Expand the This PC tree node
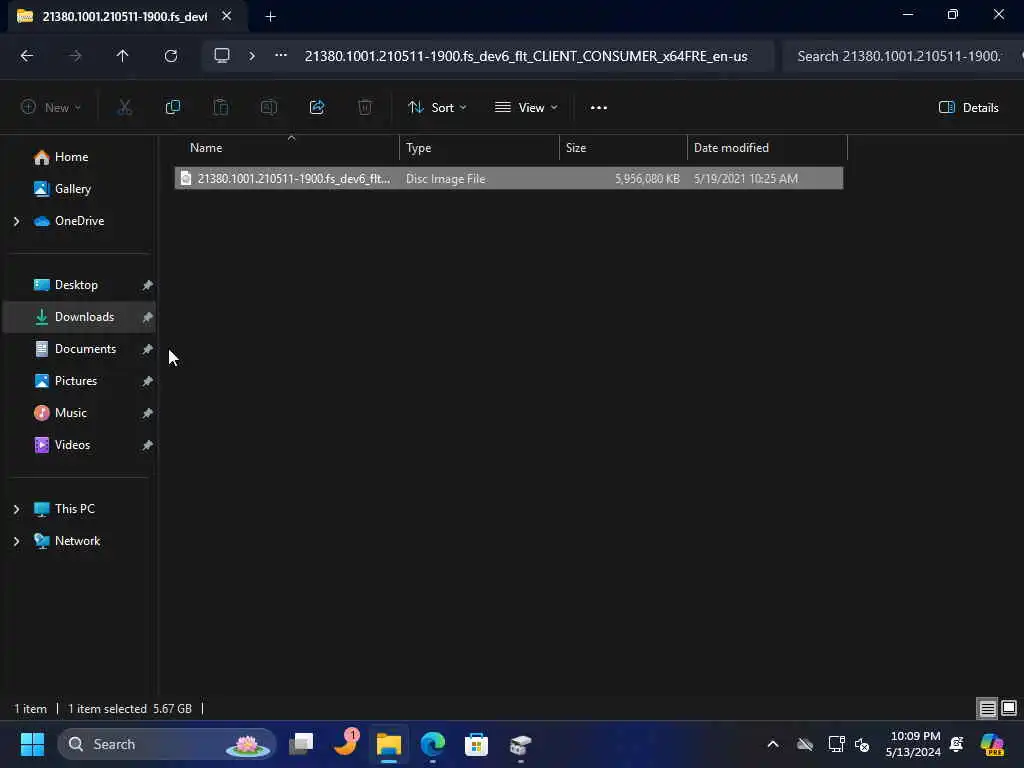 [x=16, y=509]
